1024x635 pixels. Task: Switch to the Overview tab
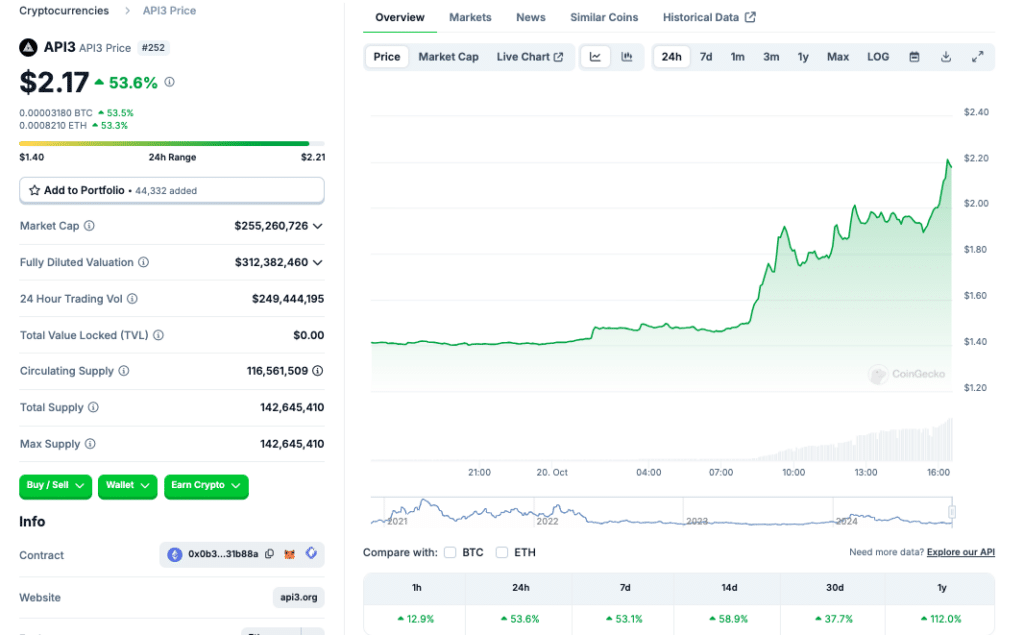pyautogui.click(x=400, y=17)
